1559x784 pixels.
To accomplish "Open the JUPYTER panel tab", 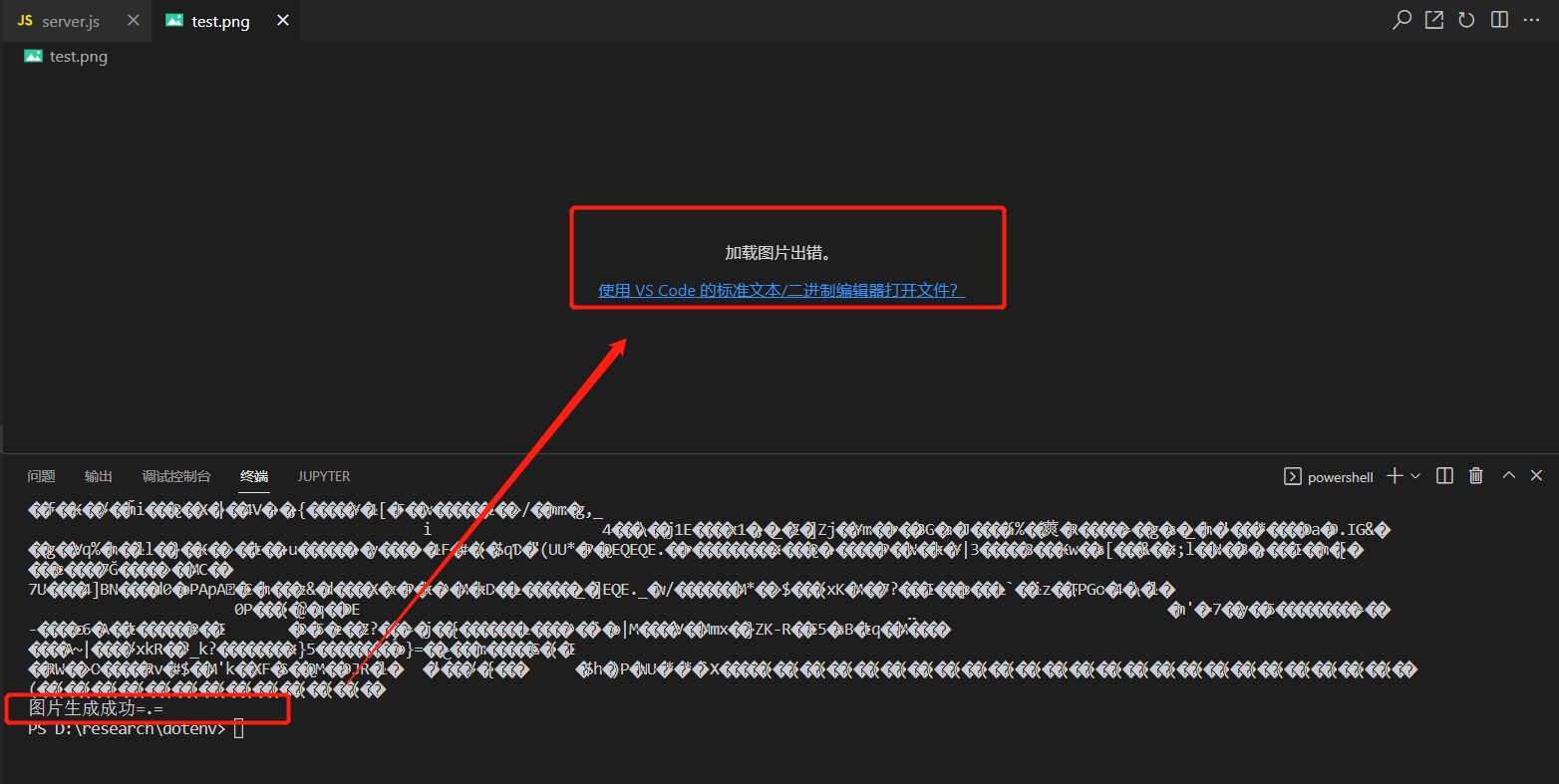I will 324,476.
